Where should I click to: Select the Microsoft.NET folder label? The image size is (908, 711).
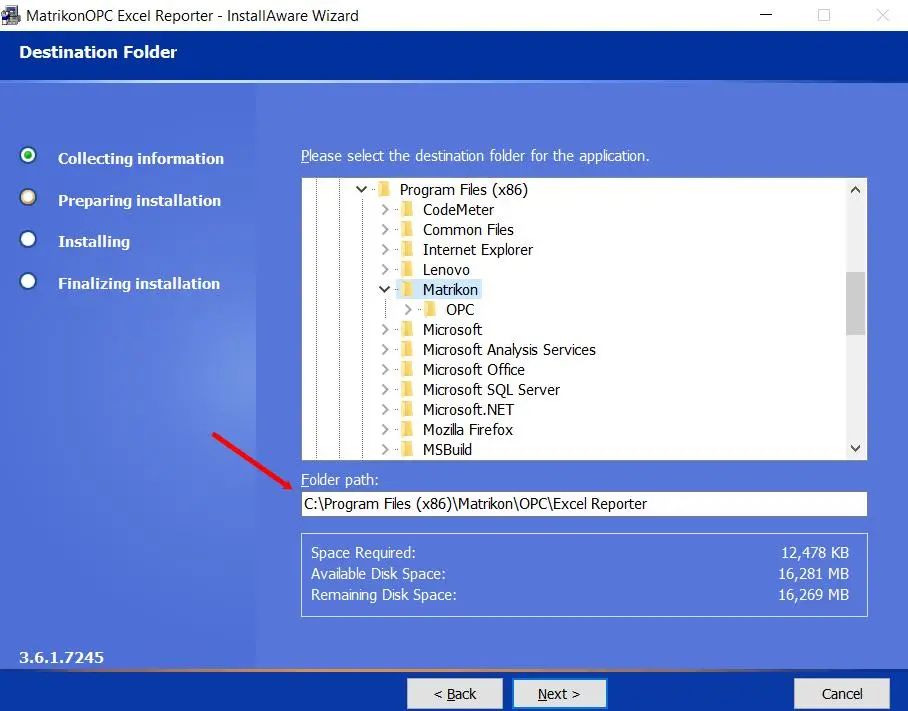click(468, 409)
